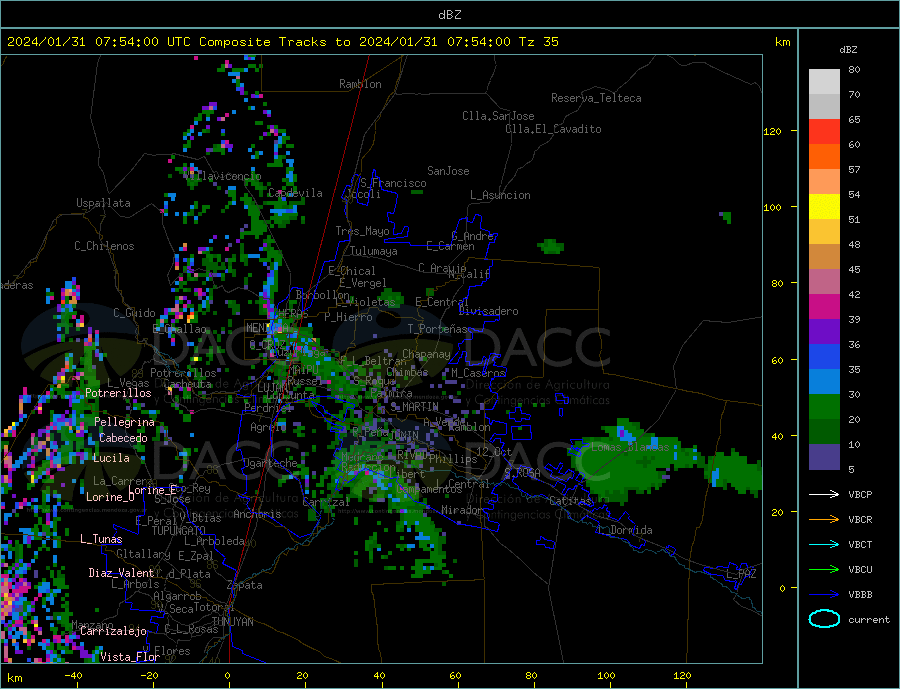Click the 'Phillips' map label
The image size is (900, 689).
click(453, 459)
